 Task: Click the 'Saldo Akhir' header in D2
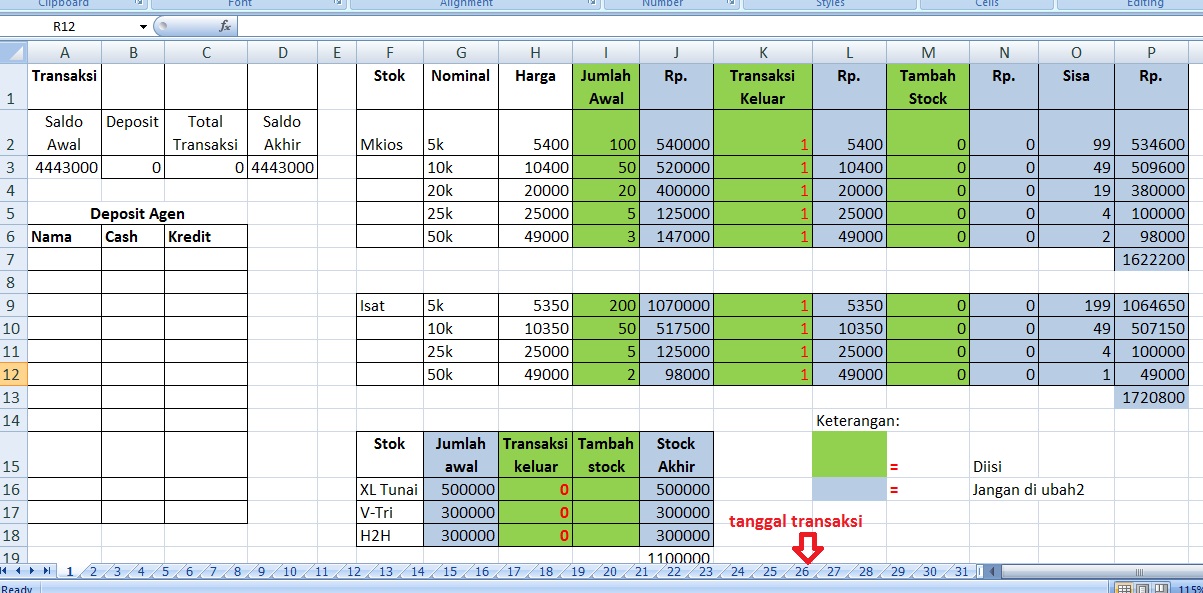tap(282, 133)
